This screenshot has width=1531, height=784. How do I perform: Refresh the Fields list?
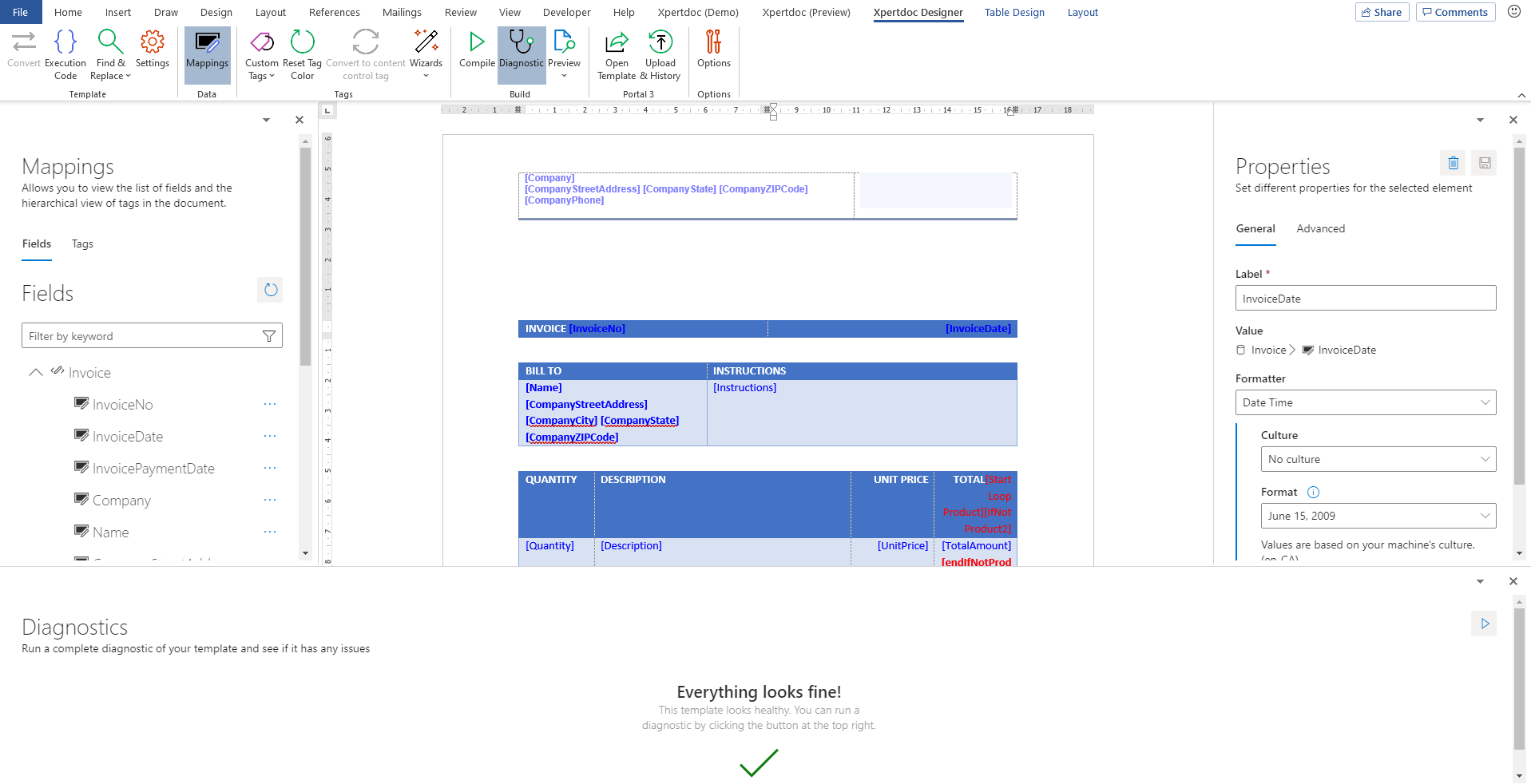click(271, 290)
